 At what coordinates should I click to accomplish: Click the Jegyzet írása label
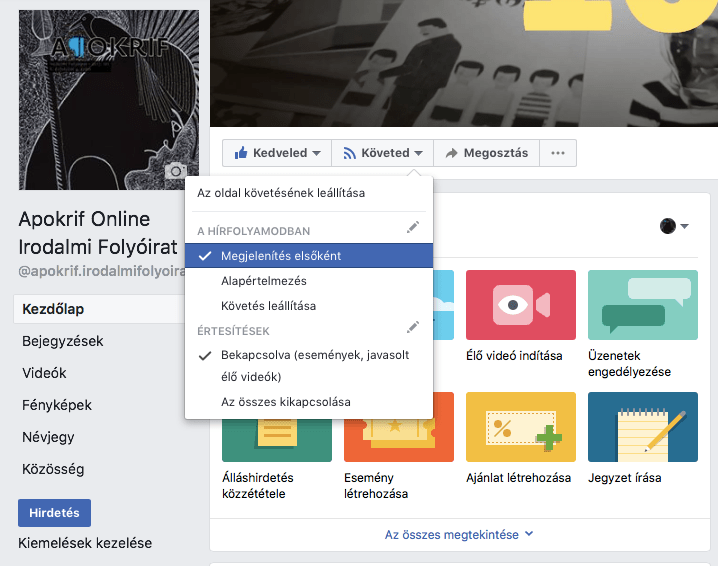[625, 478]
